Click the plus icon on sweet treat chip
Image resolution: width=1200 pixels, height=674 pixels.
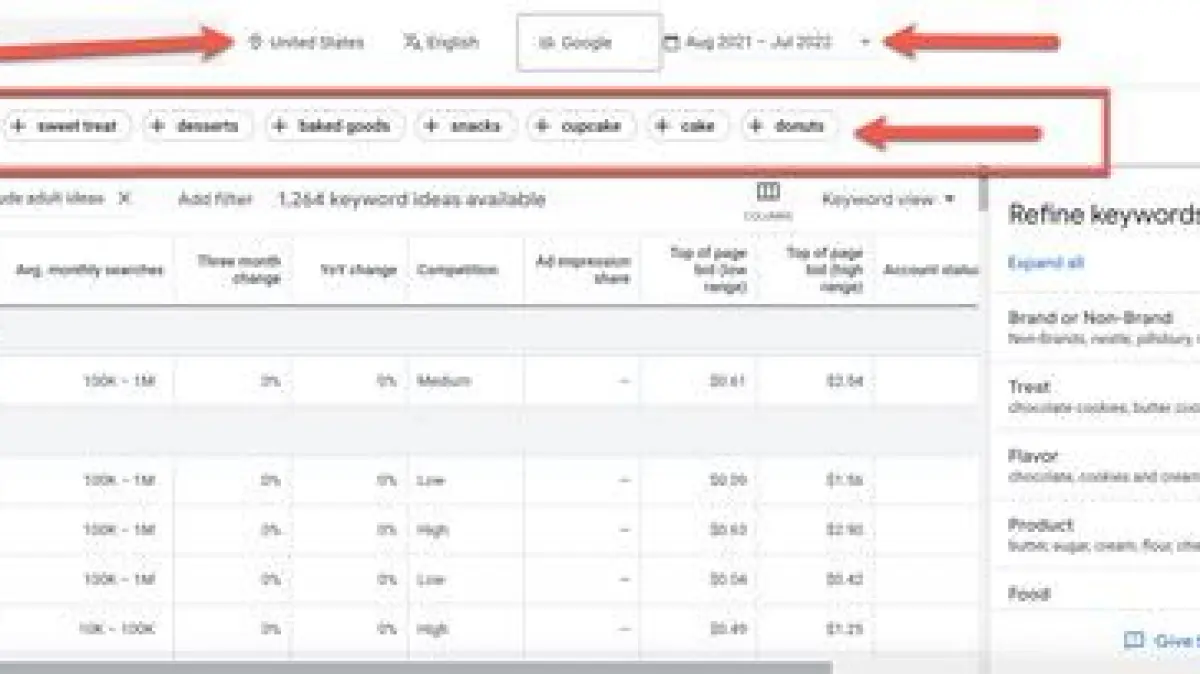[19, 126]
